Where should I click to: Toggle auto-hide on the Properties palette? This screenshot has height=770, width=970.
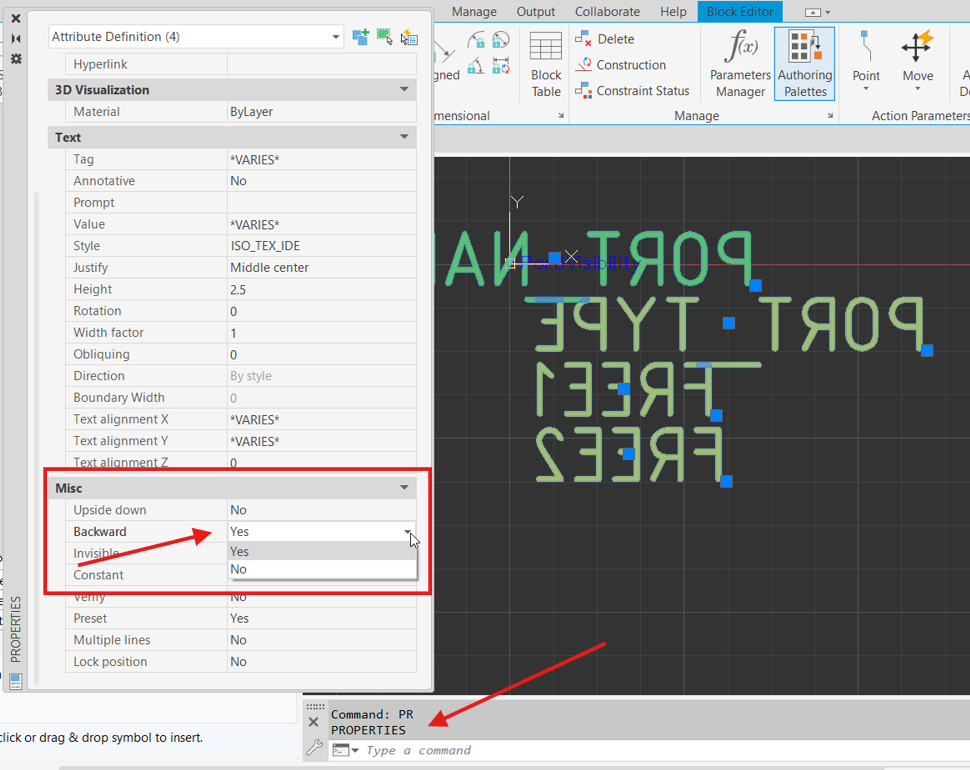coord(16,38)
